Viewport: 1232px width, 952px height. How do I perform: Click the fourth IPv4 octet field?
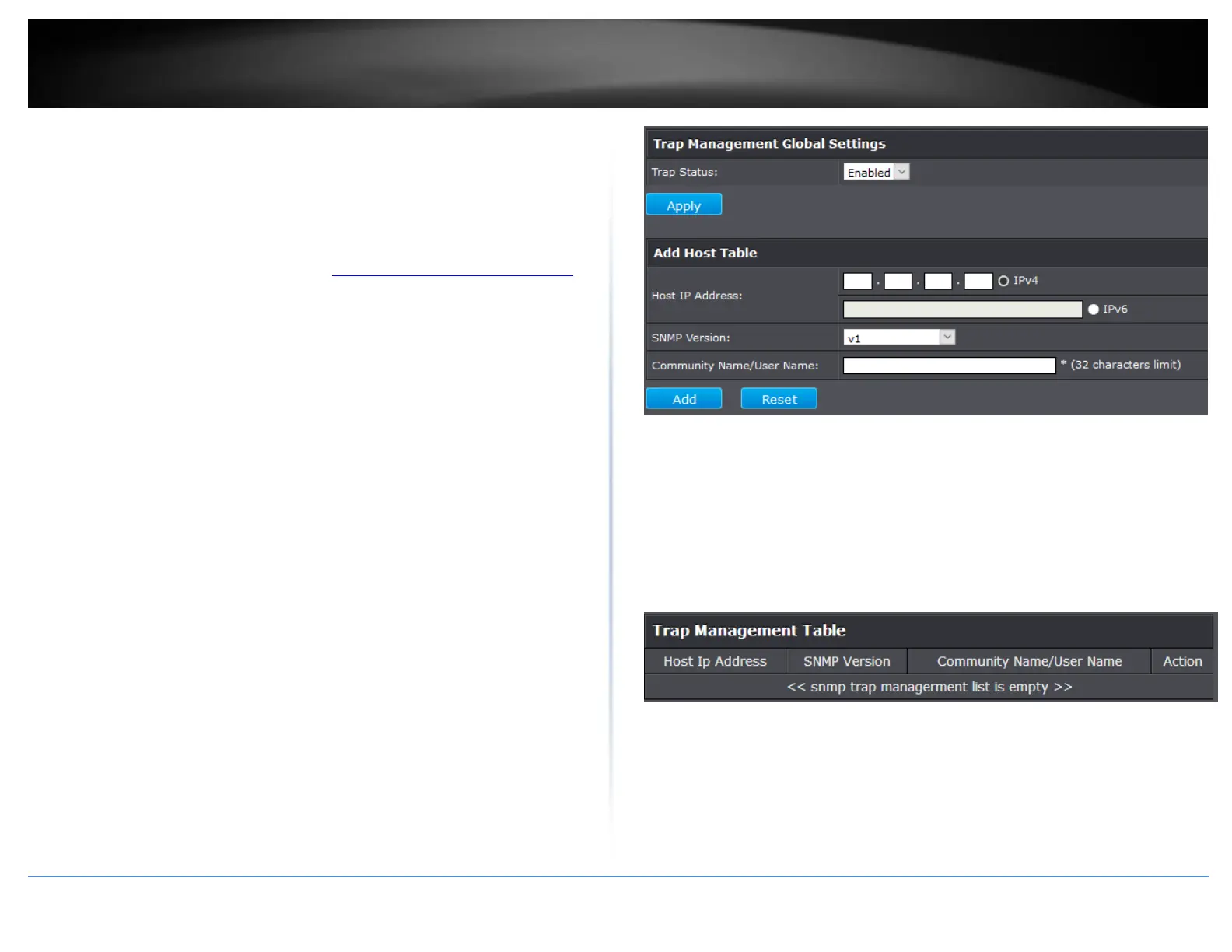pos(978,281)
